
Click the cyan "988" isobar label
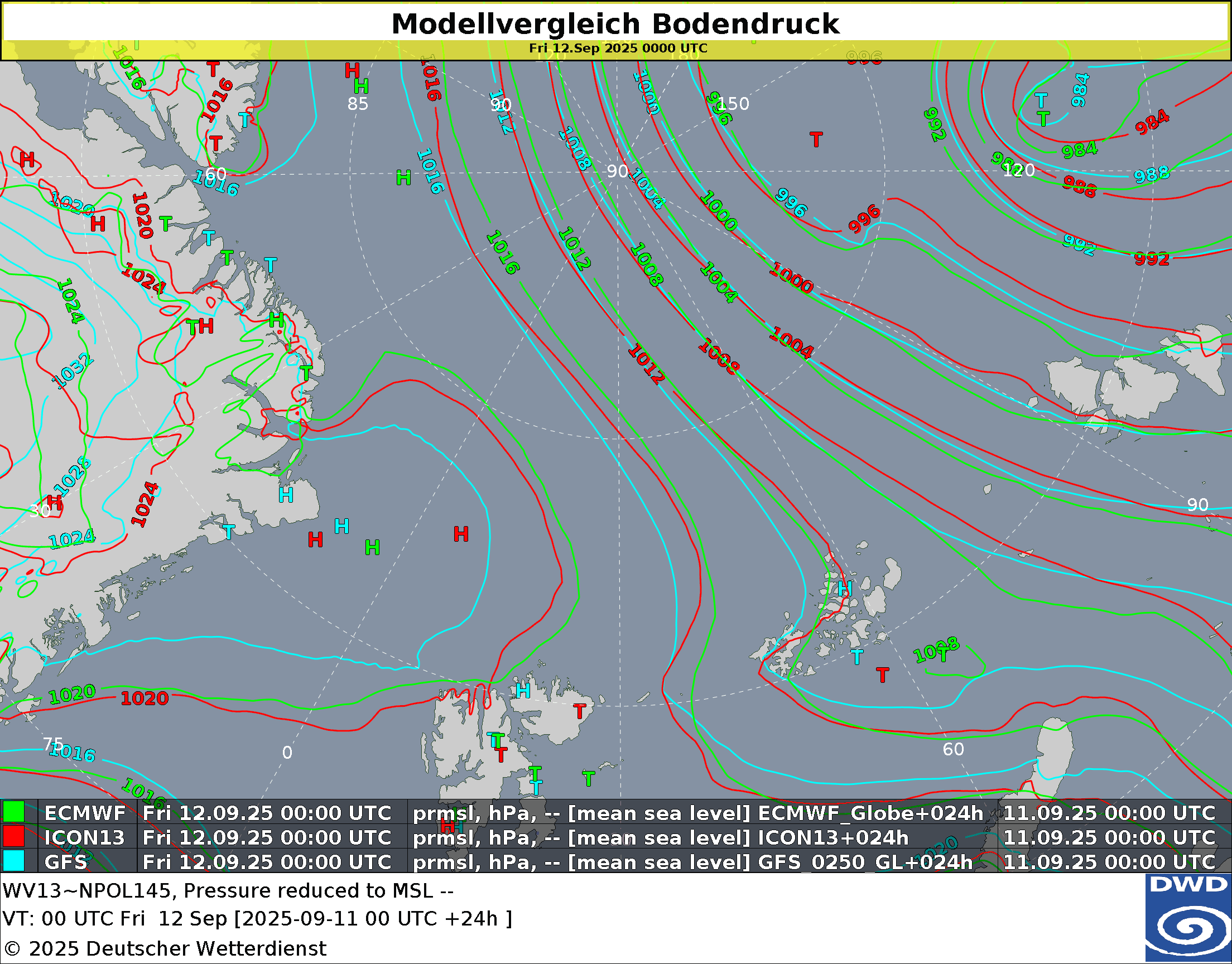[x=1152, y=175]
